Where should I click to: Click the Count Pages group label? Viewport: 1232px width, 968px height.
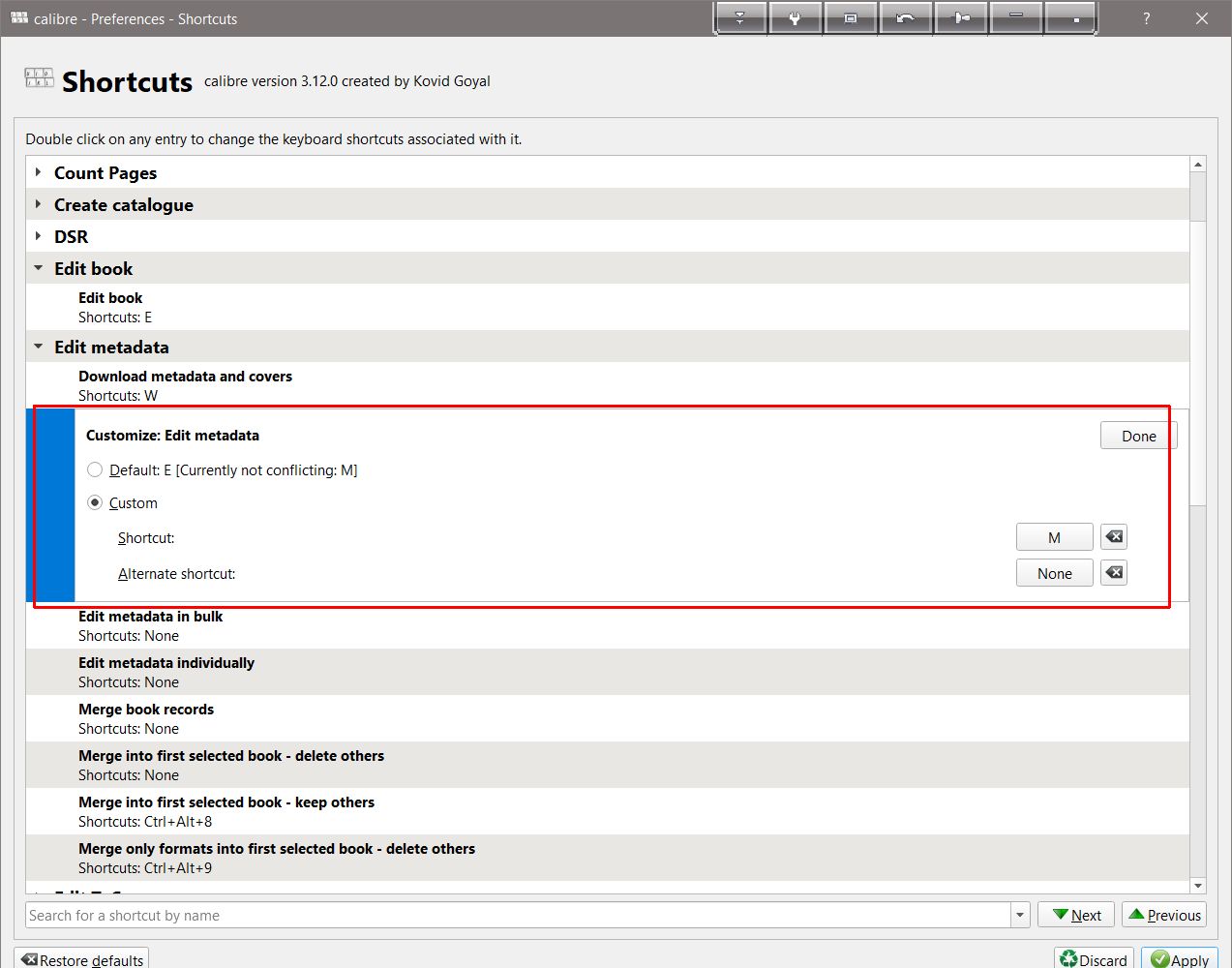tap(105, 172)
